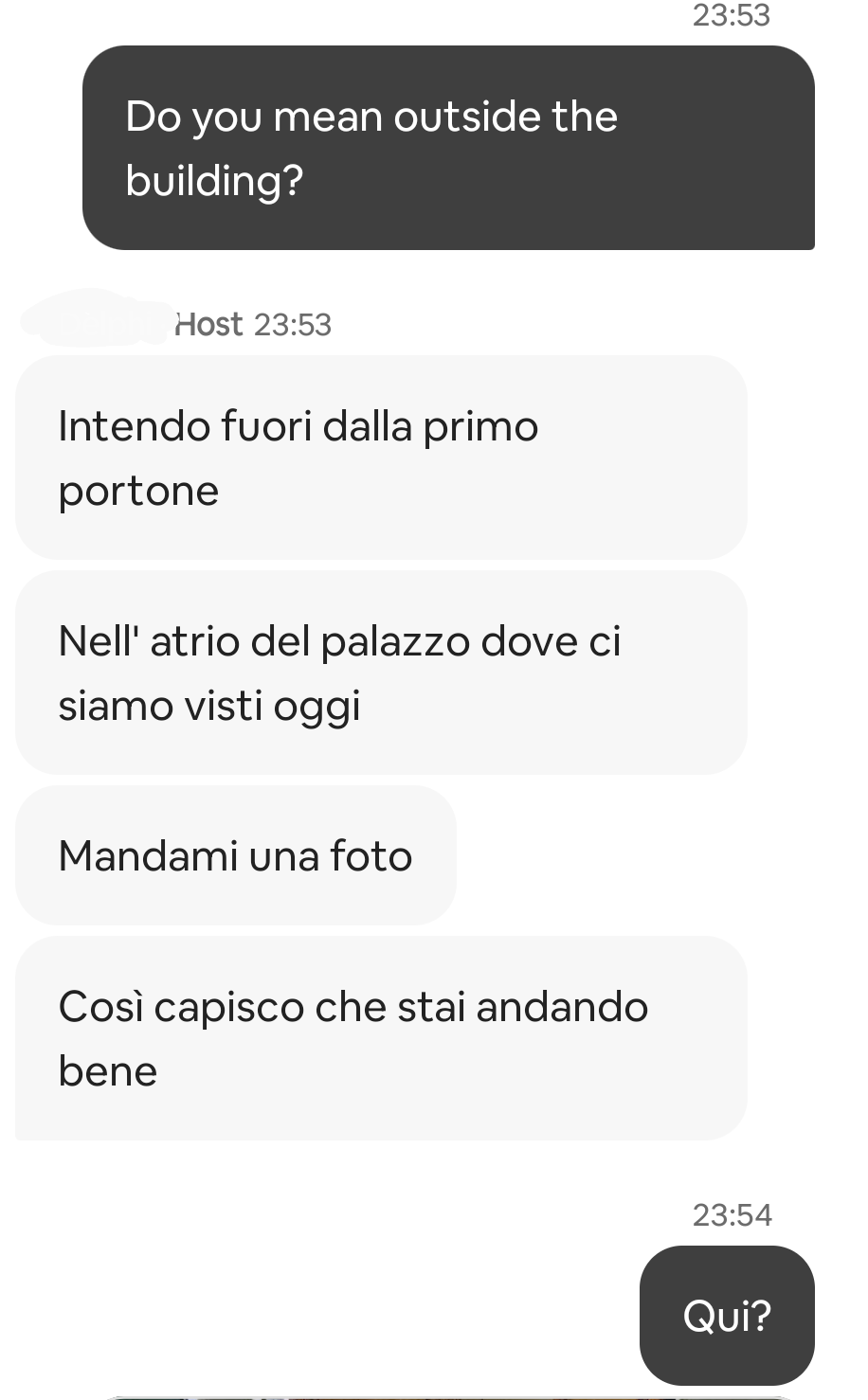This screenshot has height=1400, width=868.
Task: Click the words 'siamo visti oggi' in host message
Action: 209,707
